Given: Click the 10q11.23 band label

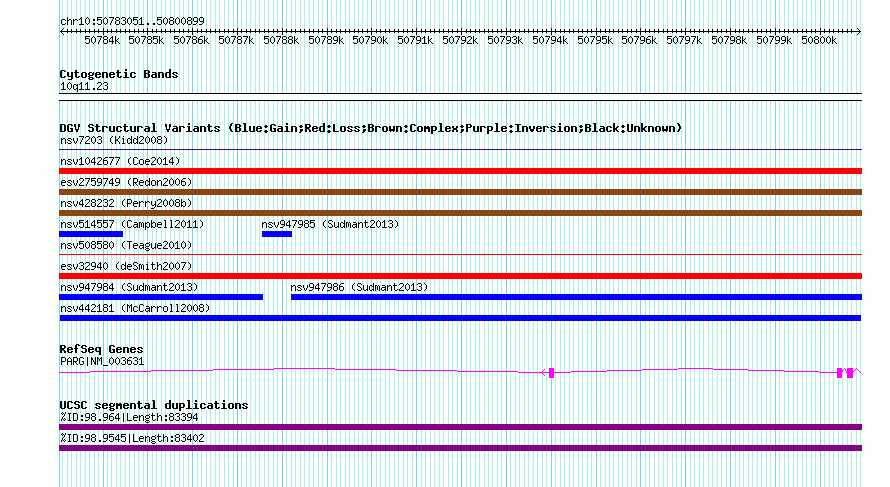Looking at the screenshot, I should tap(84, 86).
